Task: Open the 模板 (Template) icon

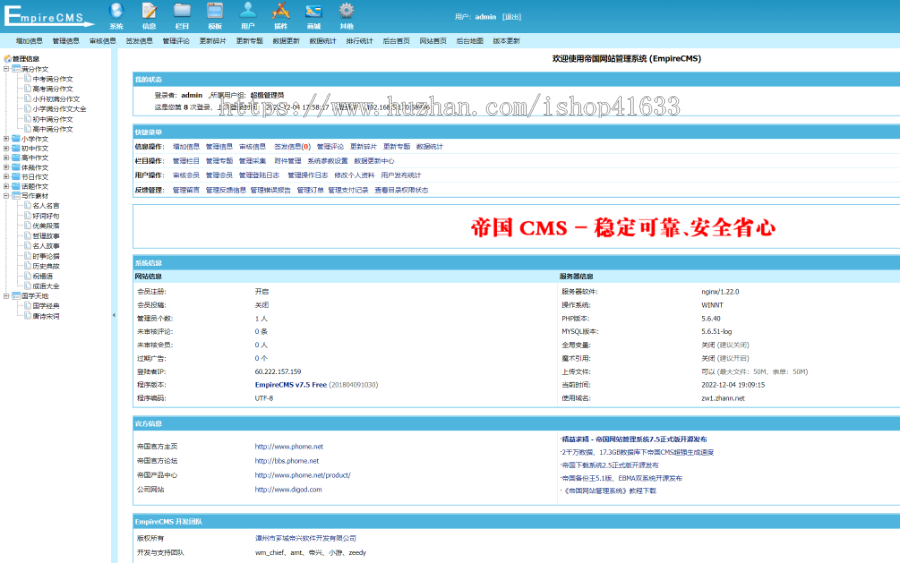Action: [215, 15]
